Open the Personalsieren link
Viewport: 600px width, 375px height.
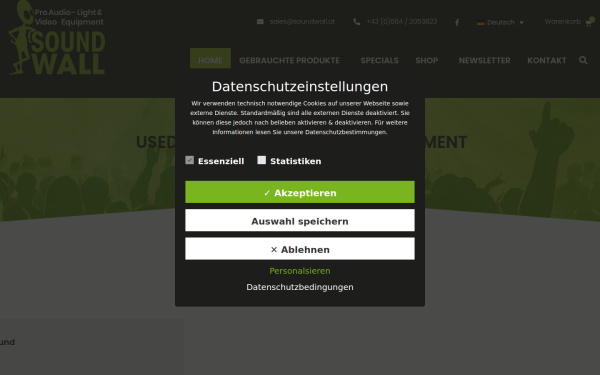(300, 271)
